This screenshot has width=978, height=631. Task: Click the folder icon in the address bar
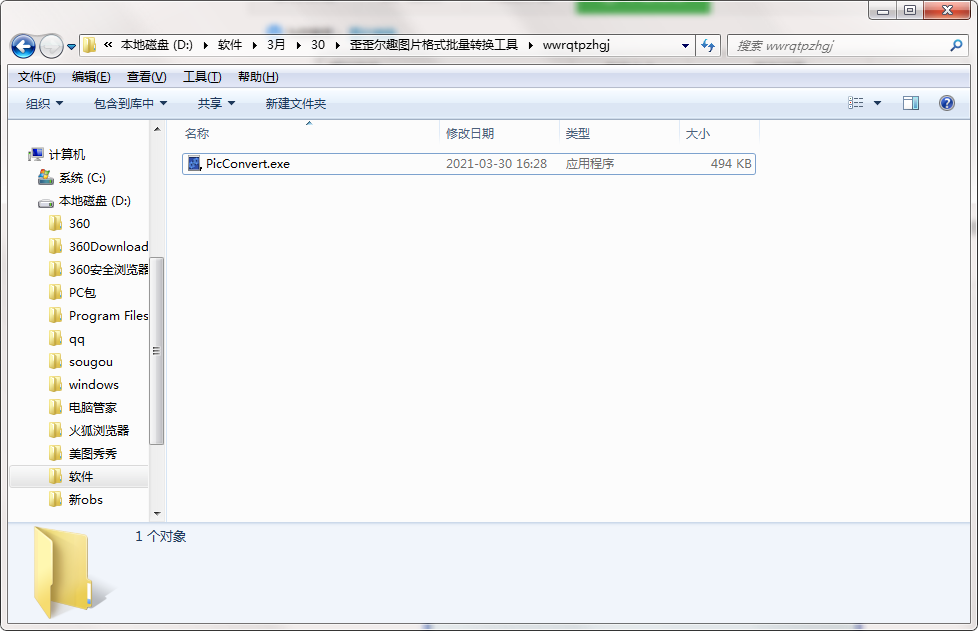pyautogui.click(x=89, y=45)
